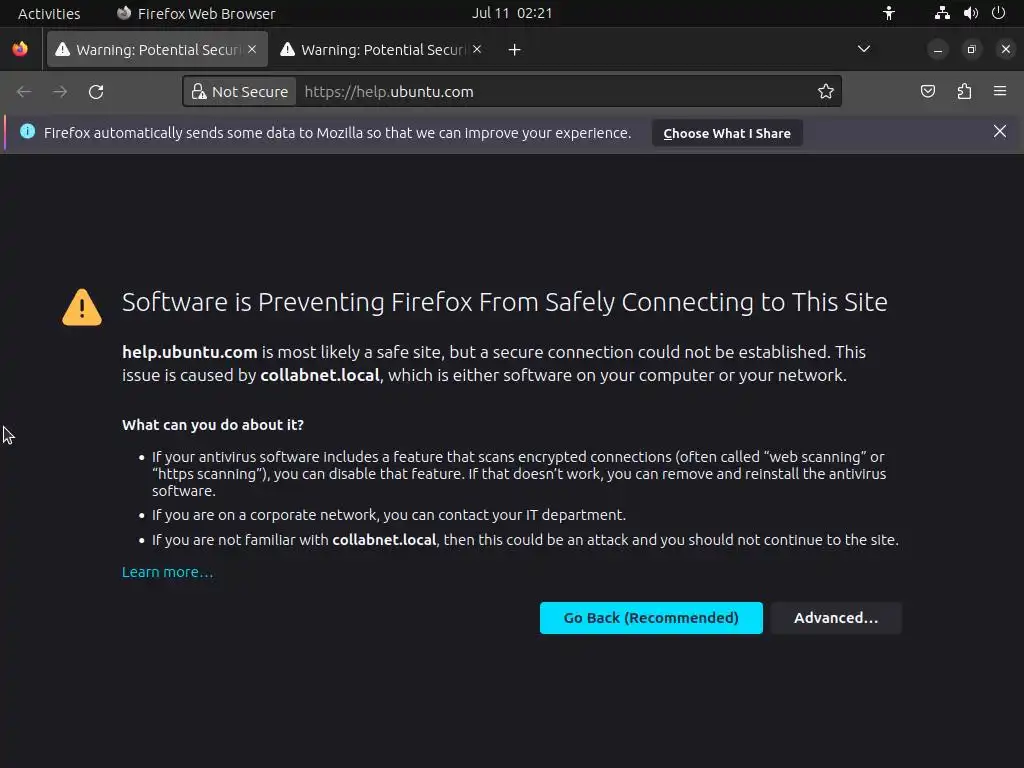The image size is (1024, 768).
Task: Open the Advanced… options
Action: click(x=836, y=618)
